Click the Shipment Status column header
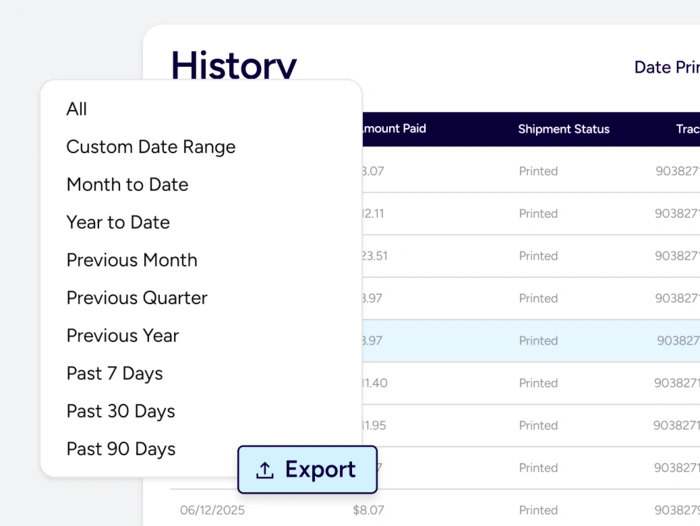This screenshot has width=700, height=526. point(563,129)
